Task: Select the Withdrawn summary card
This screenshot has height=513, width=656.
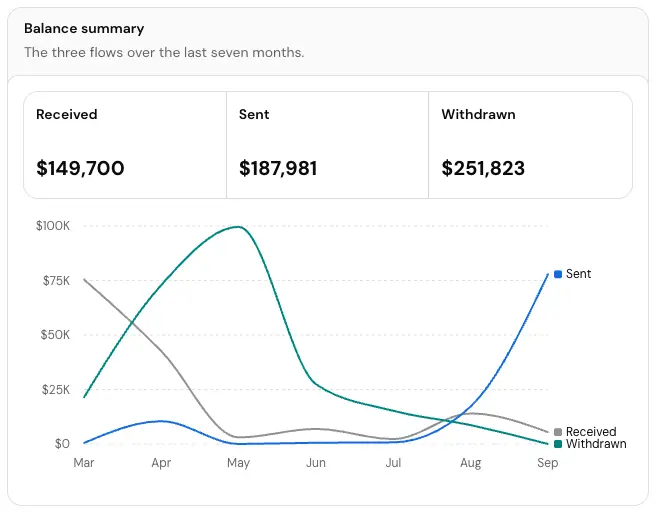Action: tap(530, 145)
